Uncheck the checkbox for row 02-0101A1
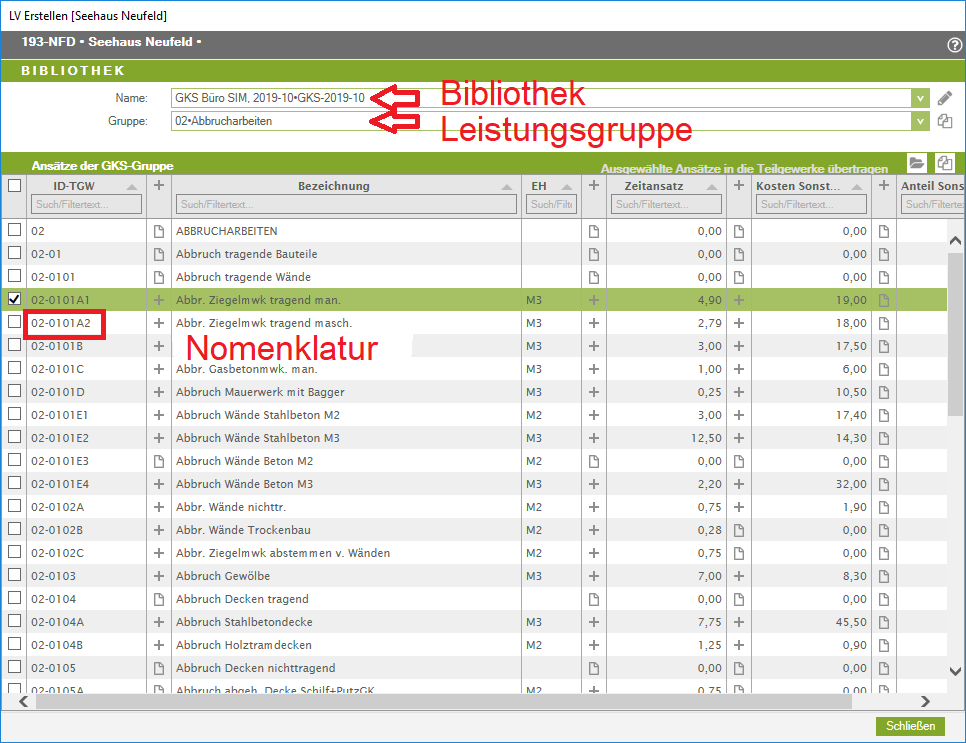 coord(14,299)
